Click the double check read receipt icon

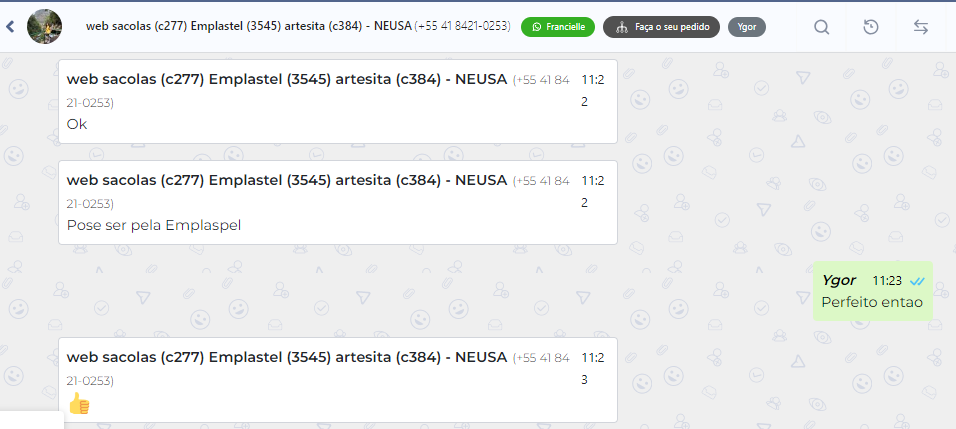pos(917,281)
